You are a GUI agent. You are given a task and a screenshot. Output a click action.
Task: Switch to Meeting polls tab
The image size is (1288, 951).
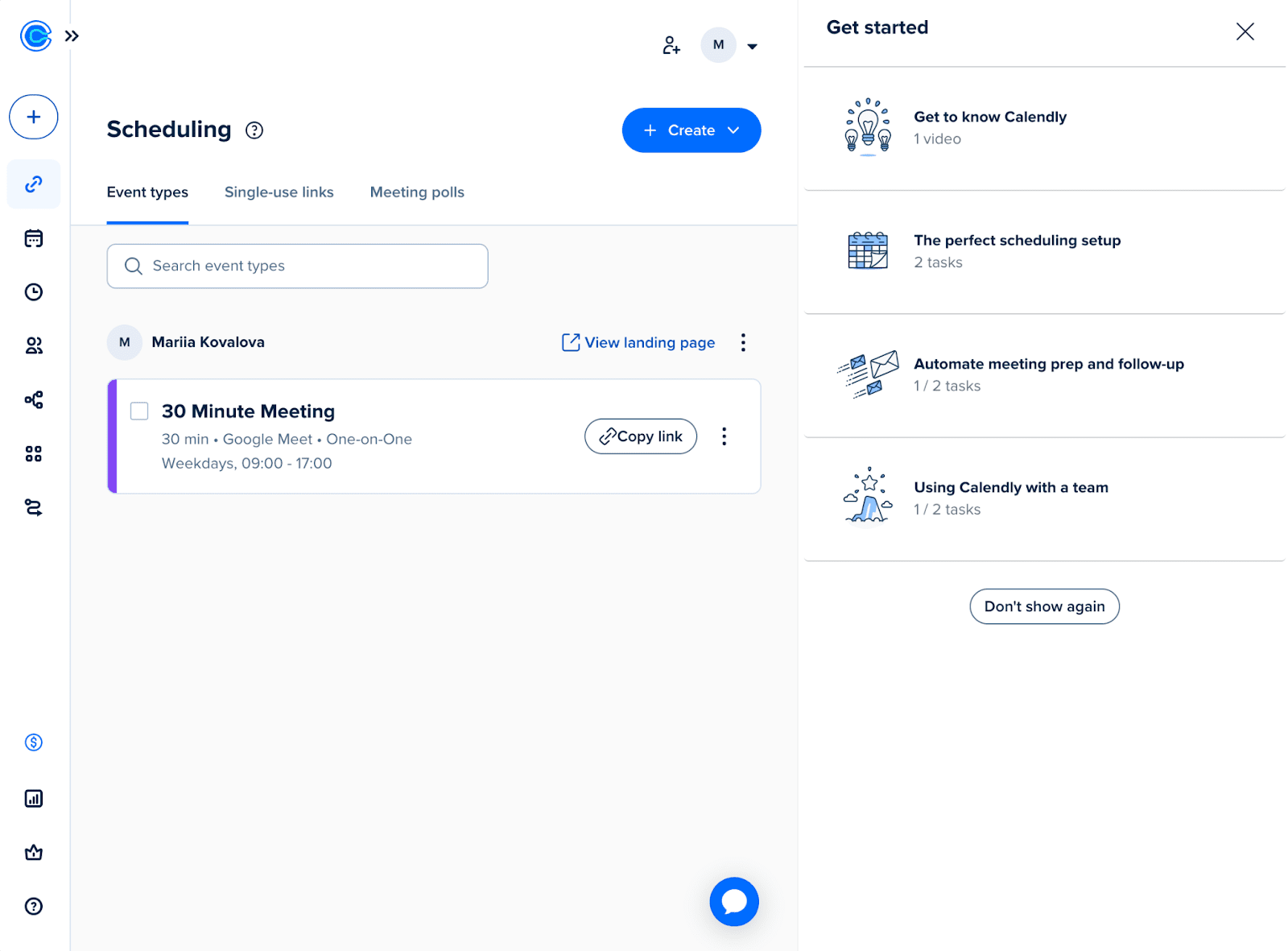coord(417,192)
